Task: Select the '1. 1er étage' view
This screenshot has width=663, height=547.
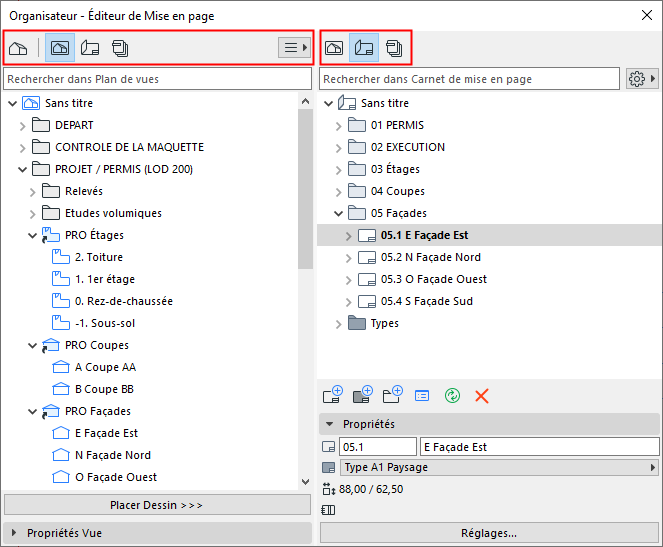Action: click(105, 279)
